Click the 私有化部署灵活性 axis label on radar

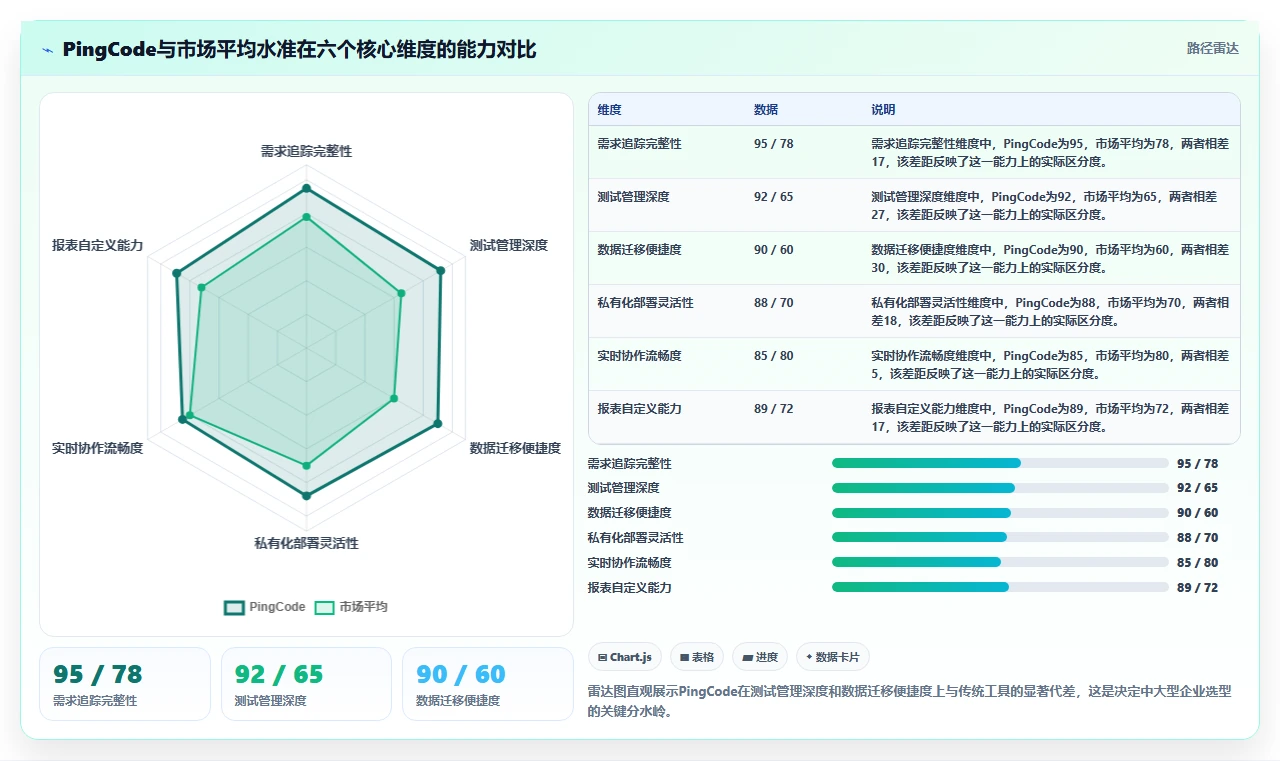pos(306,543)
